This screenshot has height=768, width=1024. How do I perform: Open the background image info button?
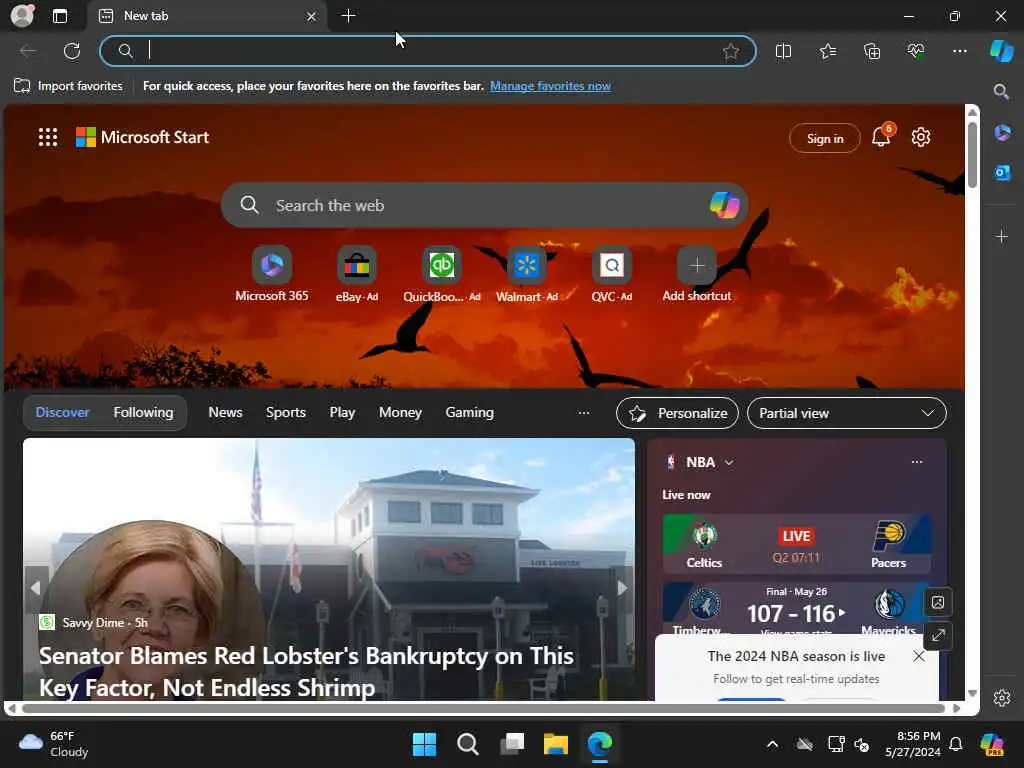[x=938, y=602]
